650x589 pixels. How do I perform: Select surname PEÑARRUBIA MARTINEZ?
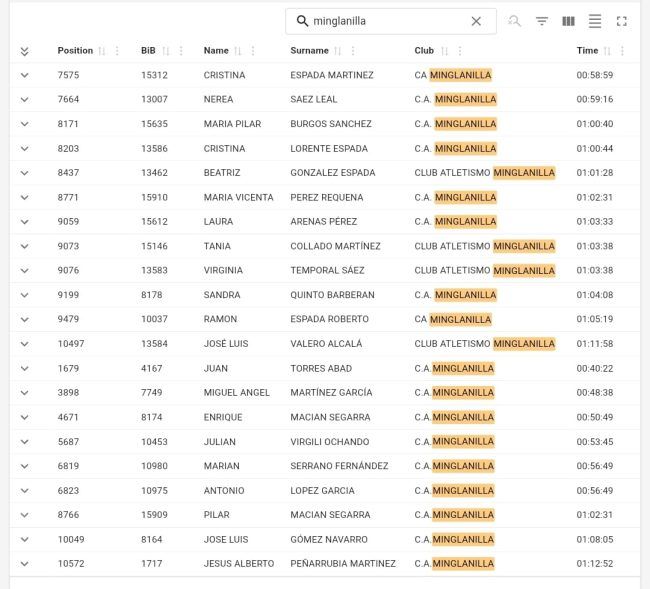(343, 564)
